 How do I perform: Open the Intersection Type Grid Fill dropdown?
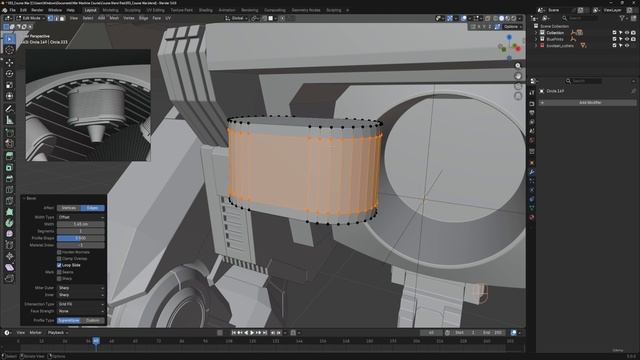81,304
